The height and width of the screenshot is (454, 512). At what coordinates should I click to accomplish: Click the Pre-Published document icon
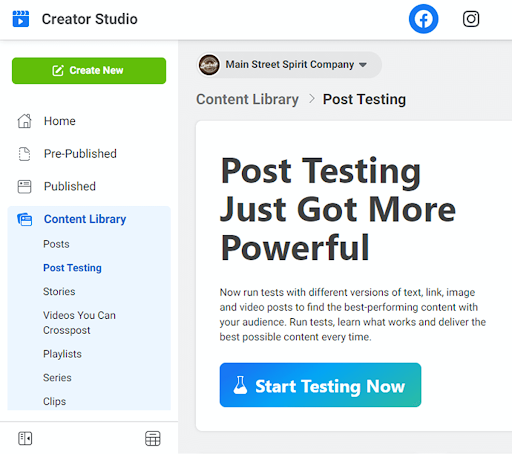[24, 154]
